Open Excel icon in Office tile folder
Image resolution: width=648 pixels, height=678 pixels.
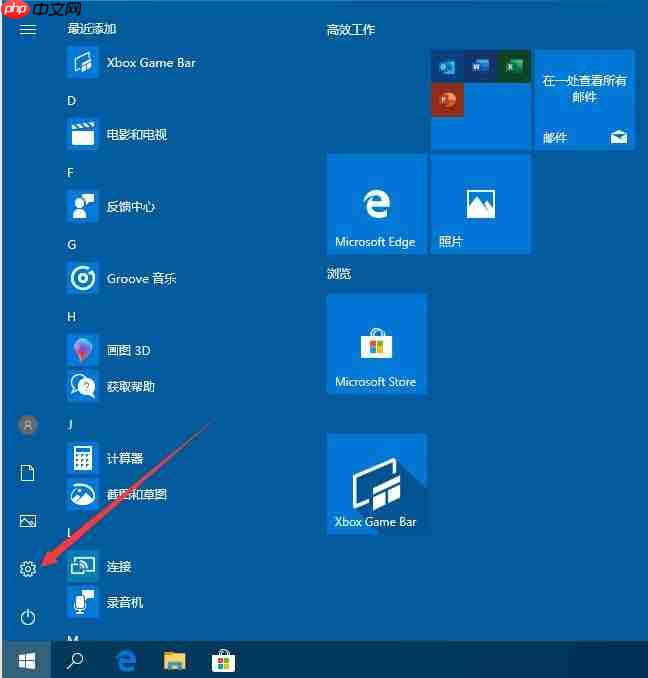click(x=514, y=67)
